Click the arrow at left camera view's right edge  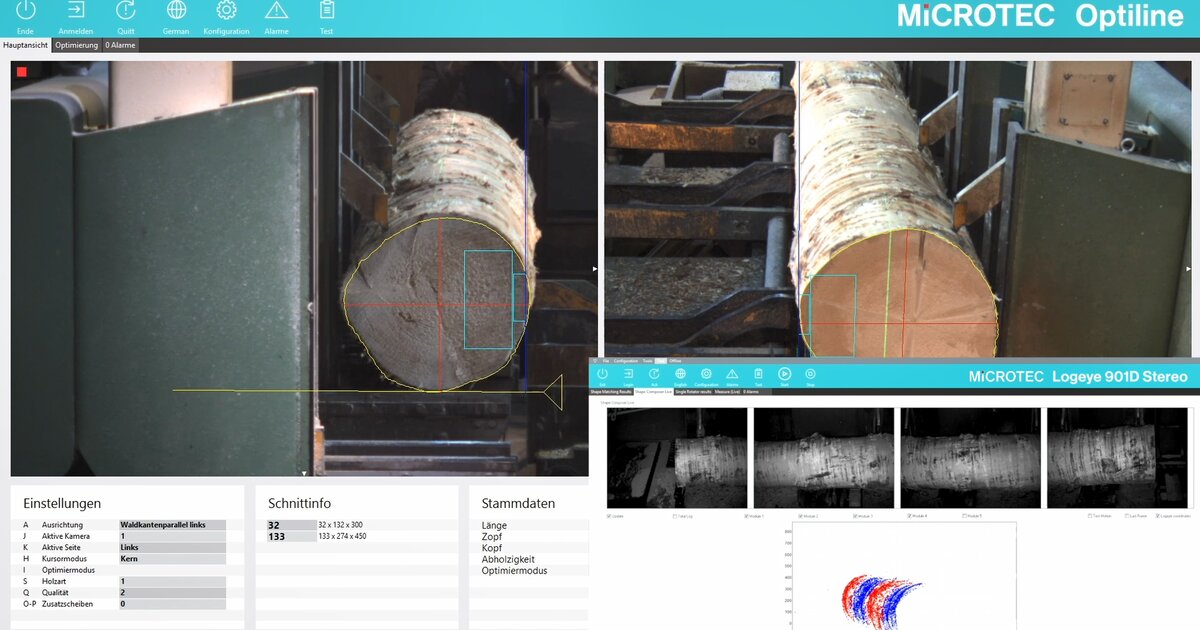point(595,268)
